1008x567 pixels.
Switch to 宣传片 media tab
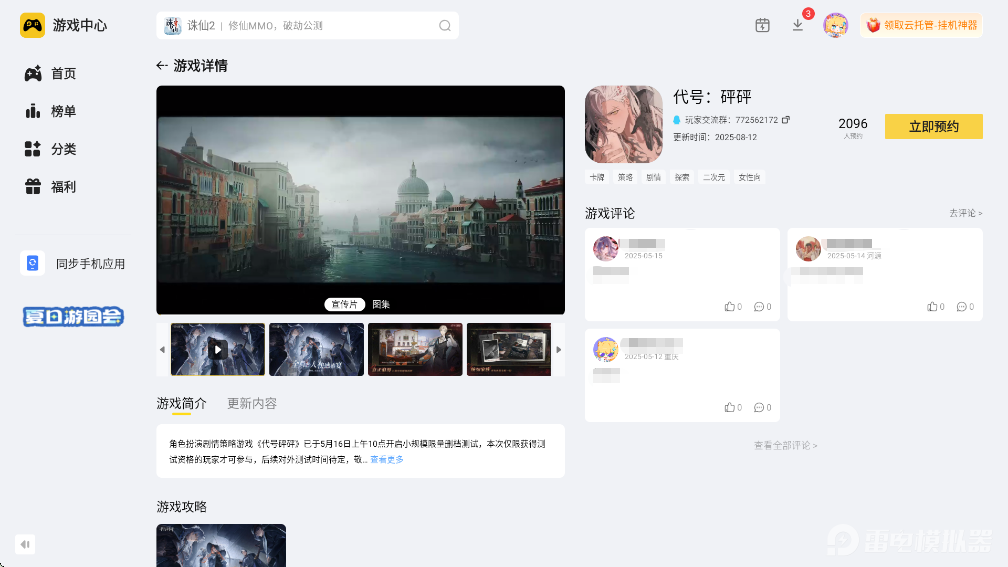[345, 304]
